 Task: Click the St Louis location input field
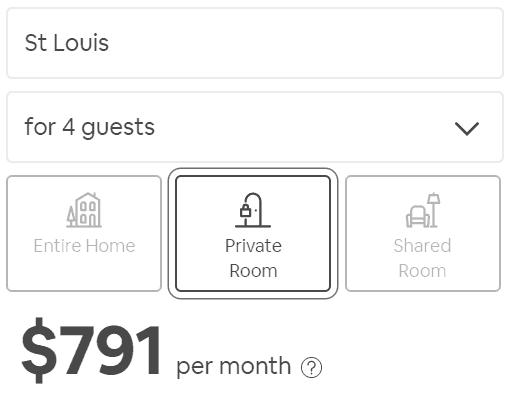[x=255, y=43]
